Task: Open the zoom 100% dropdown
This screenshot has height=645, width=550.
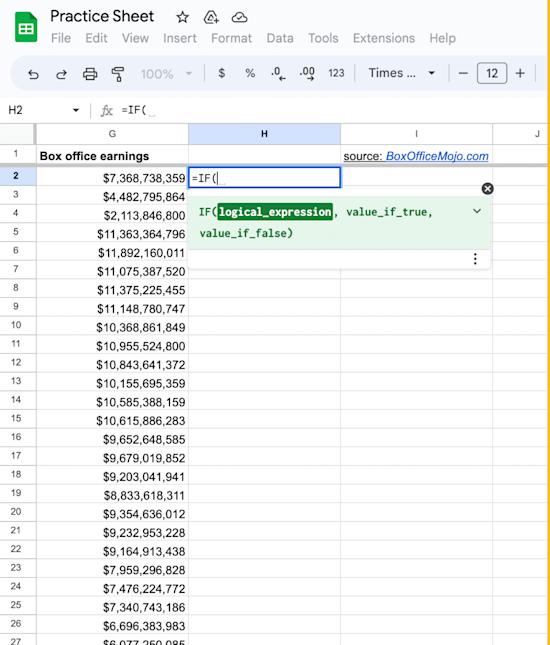Action: 166,74
